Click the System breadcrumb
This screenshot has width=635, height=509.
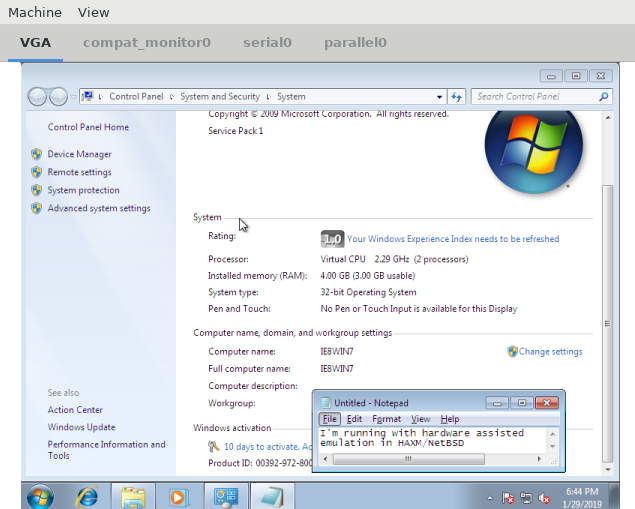(291, 96)
